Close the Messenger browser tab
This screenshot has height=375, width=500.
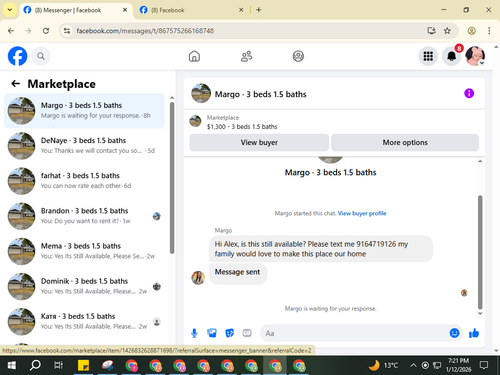125,10
